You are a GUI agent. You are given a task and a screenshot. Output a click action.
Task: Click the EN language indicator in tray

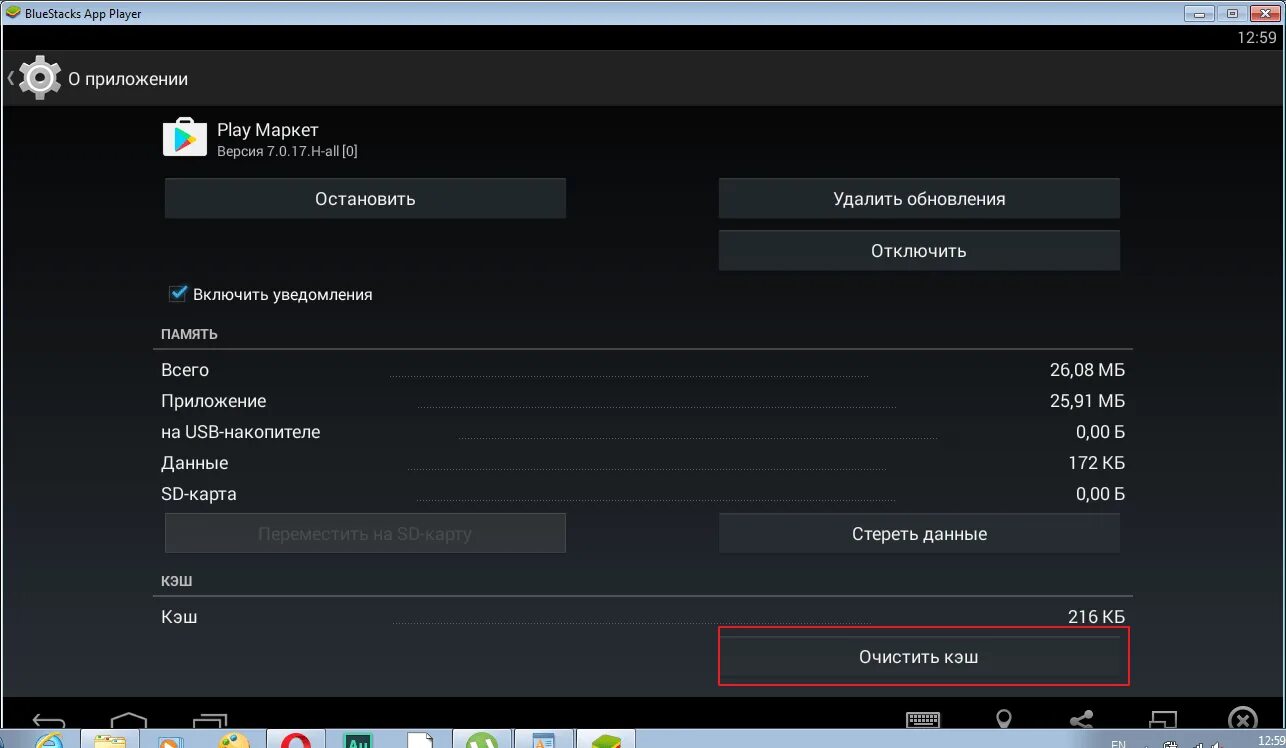coord(1118,743)
